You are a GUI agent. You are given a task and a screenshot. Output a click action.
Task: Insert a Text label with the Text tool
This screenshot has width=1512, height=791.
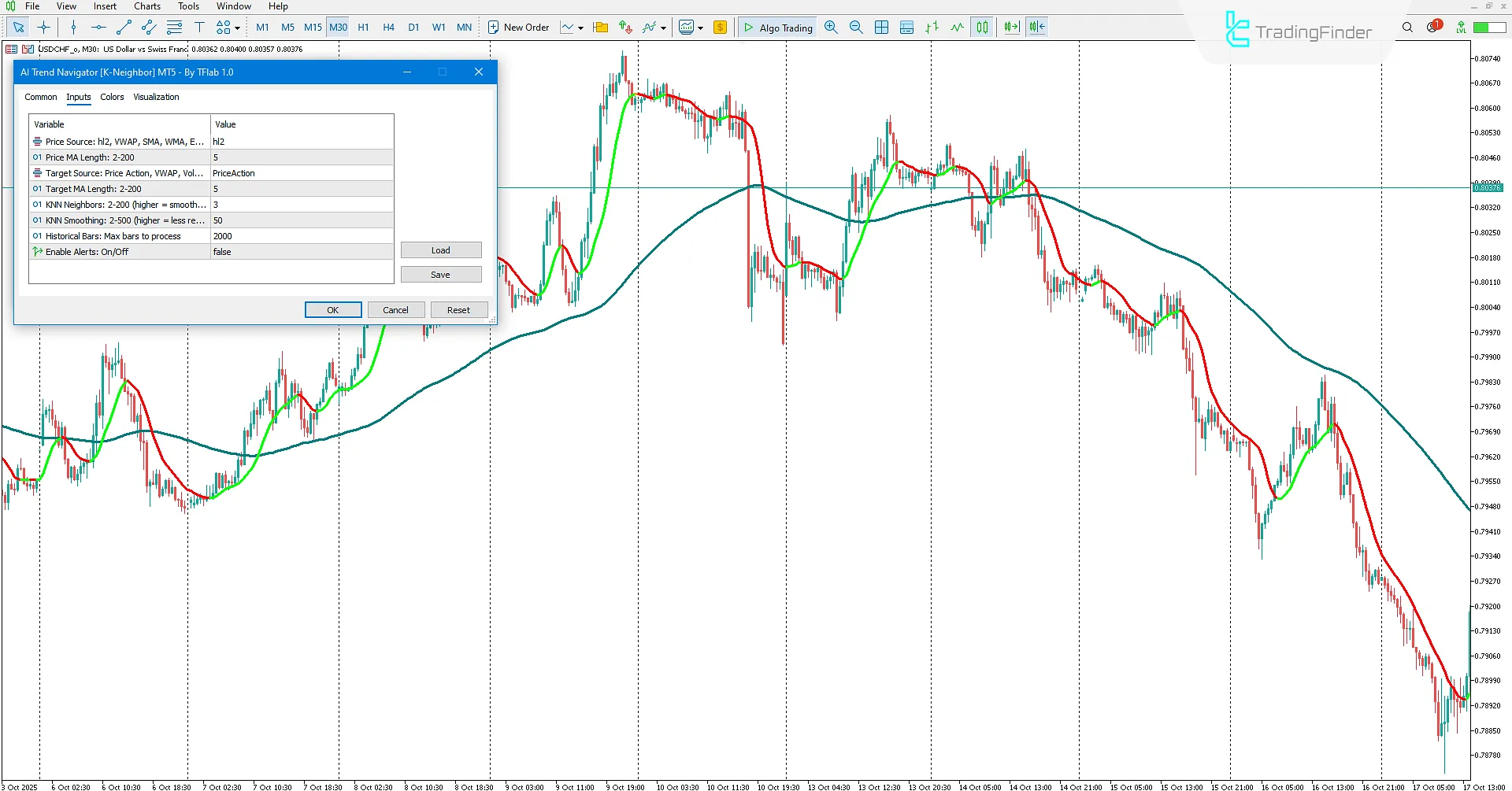tap(200, 27)
